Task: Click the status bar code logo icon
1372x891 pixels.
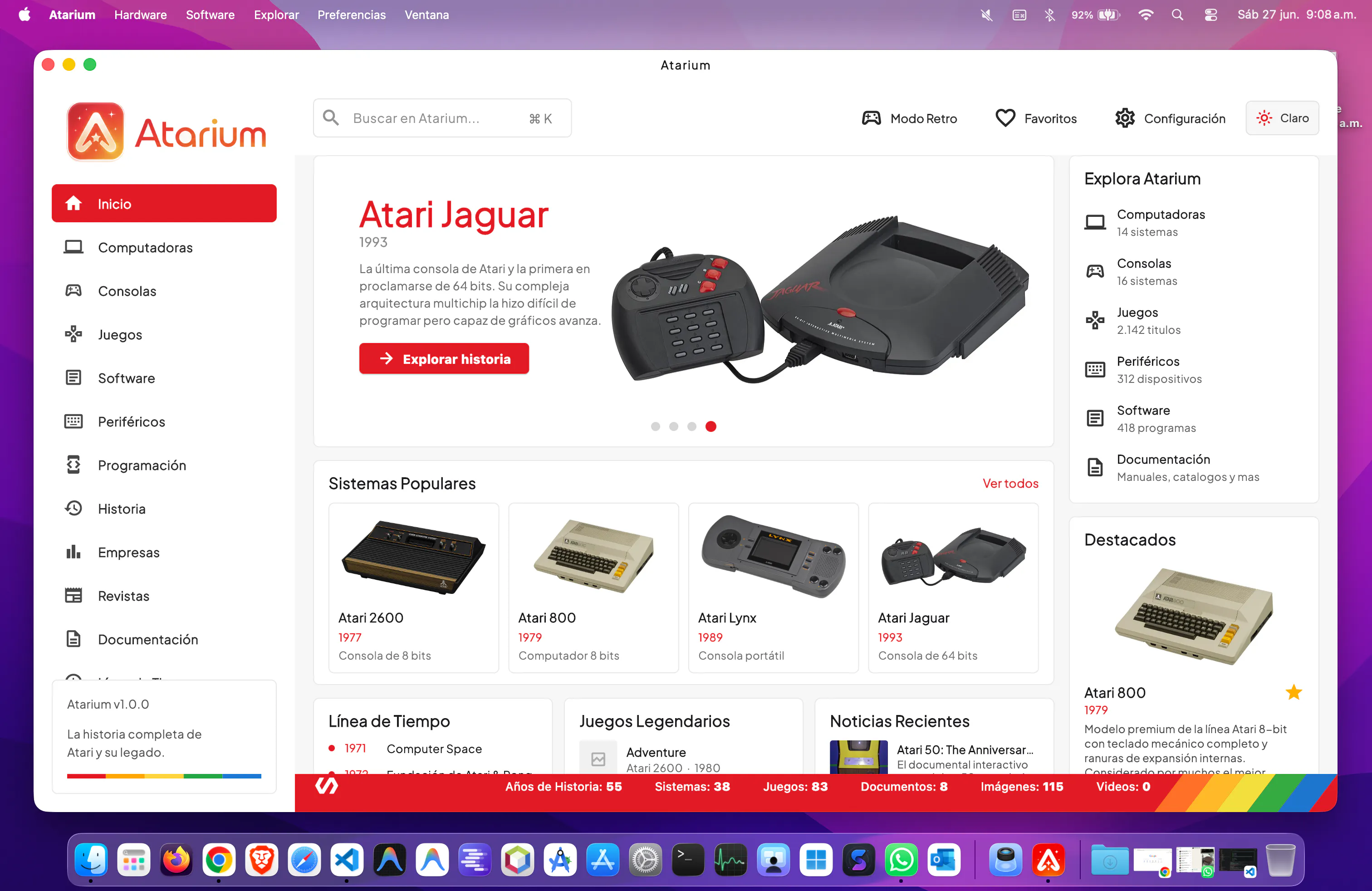Action: coord(326,786)
